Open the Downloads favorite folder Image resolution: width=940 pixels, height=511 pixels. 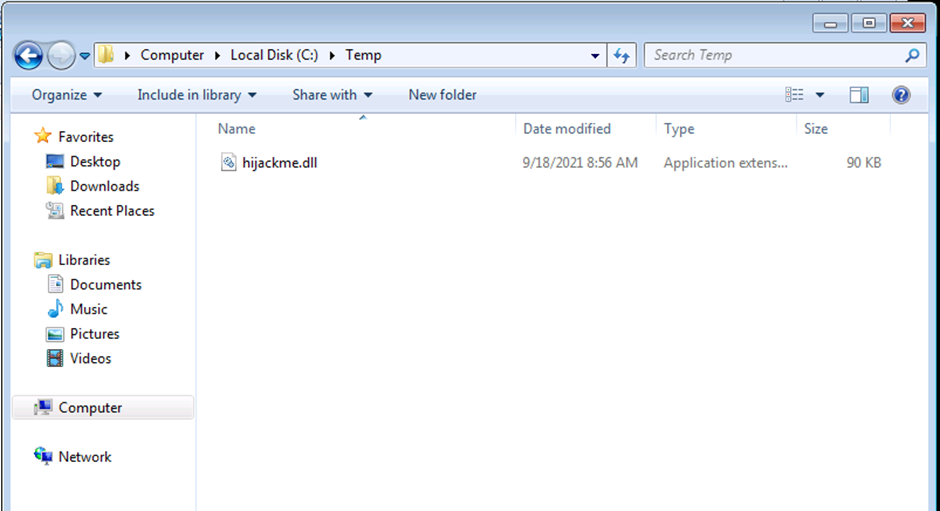tap(104, 186)
